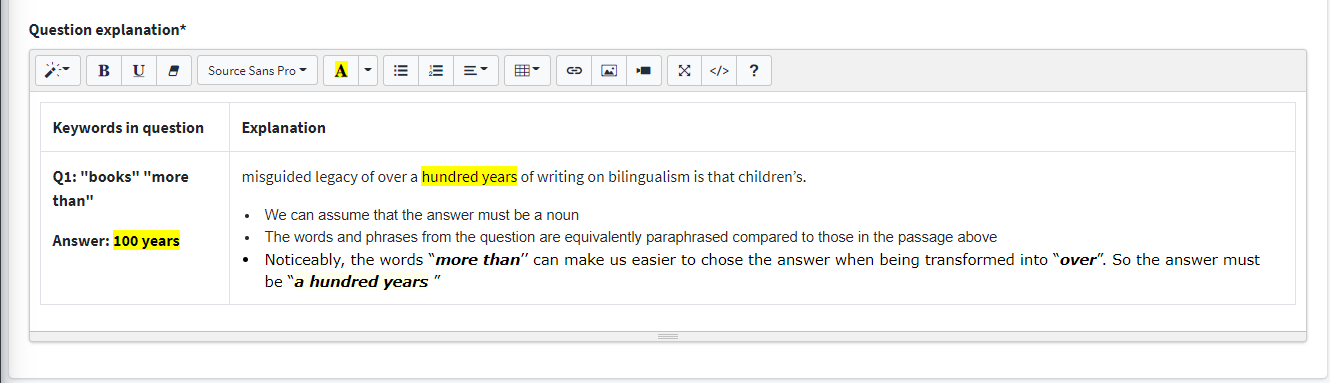The width and height of the screenshot is (1330, 383).
Task: Click the 'Q1: "books" "more than"' text
Action: tap(120, 189)
